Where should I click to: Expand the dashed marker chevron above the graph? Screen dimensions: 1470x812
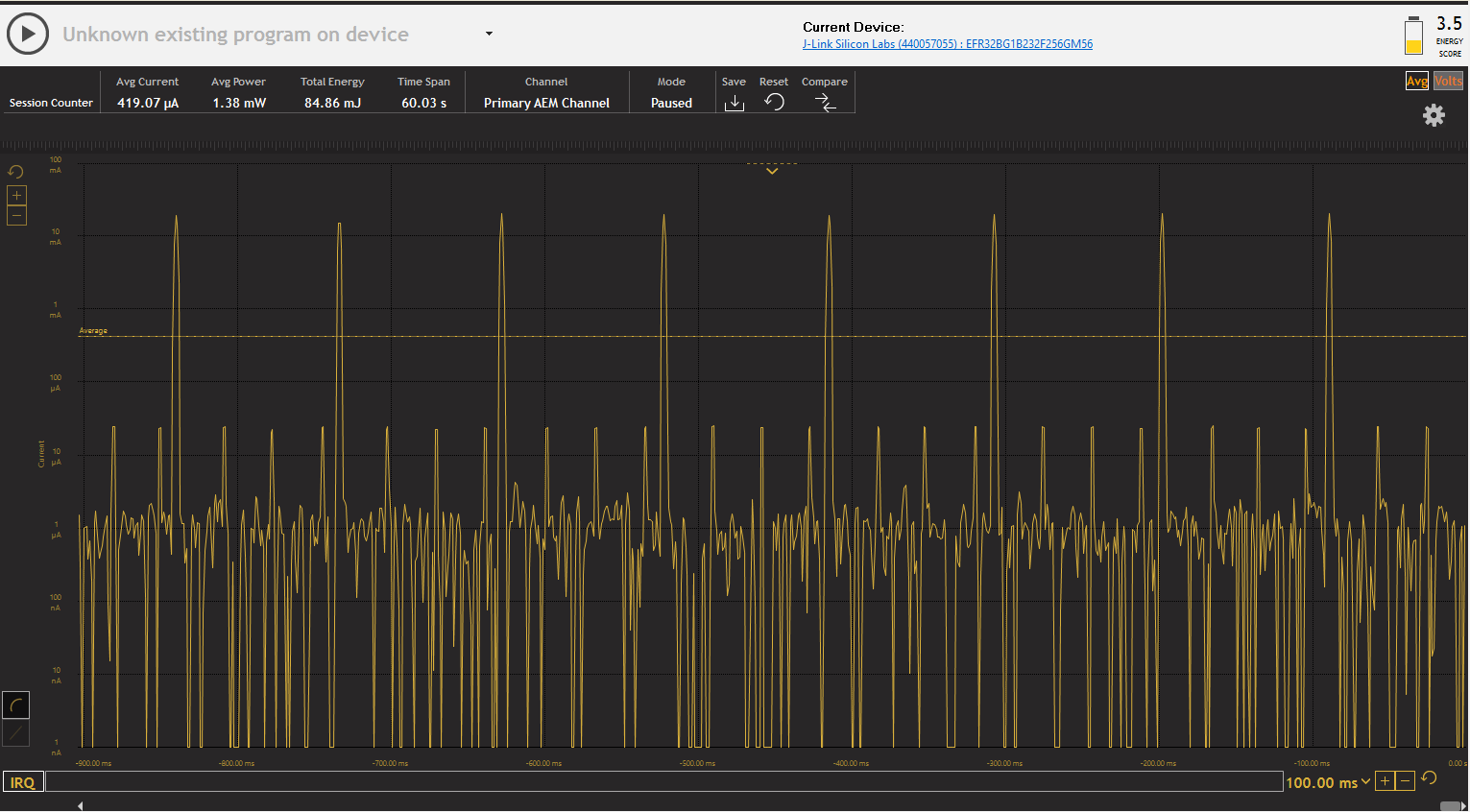(771, 169)
